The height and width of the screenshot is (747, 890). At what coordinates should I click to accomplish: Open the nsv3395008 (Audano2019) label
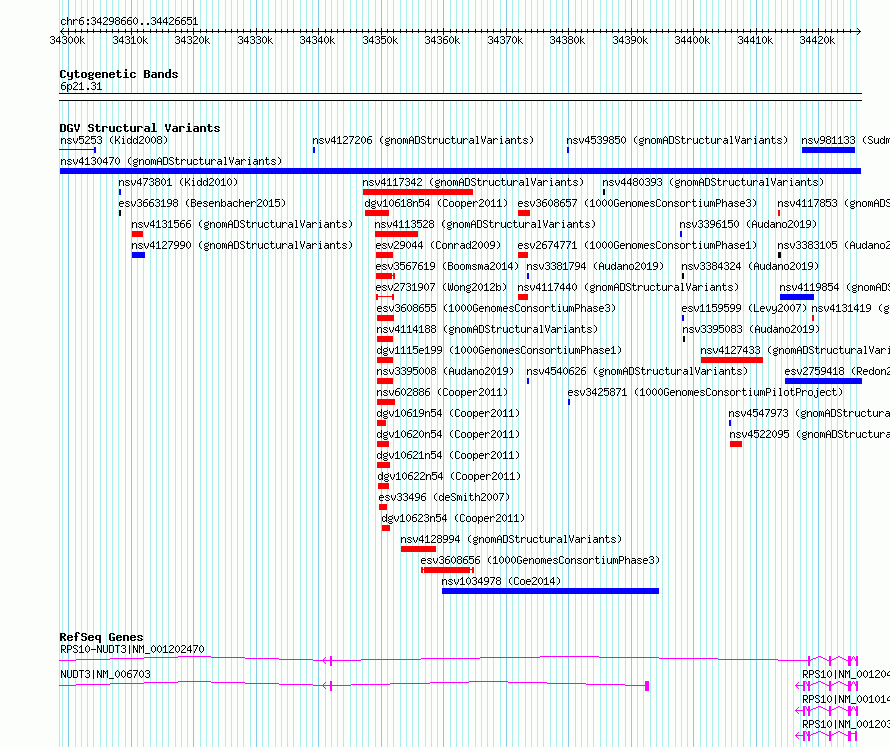click(445, 371)
